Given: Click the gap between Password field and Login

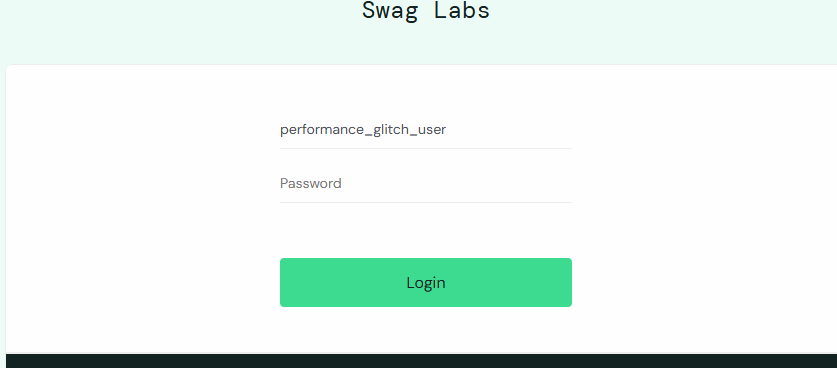Looking at the screenshot, I should pos(425,230).
